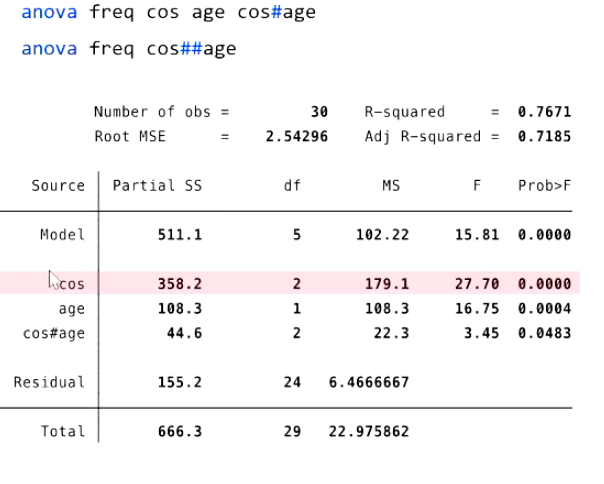Select the Model row label

pyautogui.click(x=62, y=235)
